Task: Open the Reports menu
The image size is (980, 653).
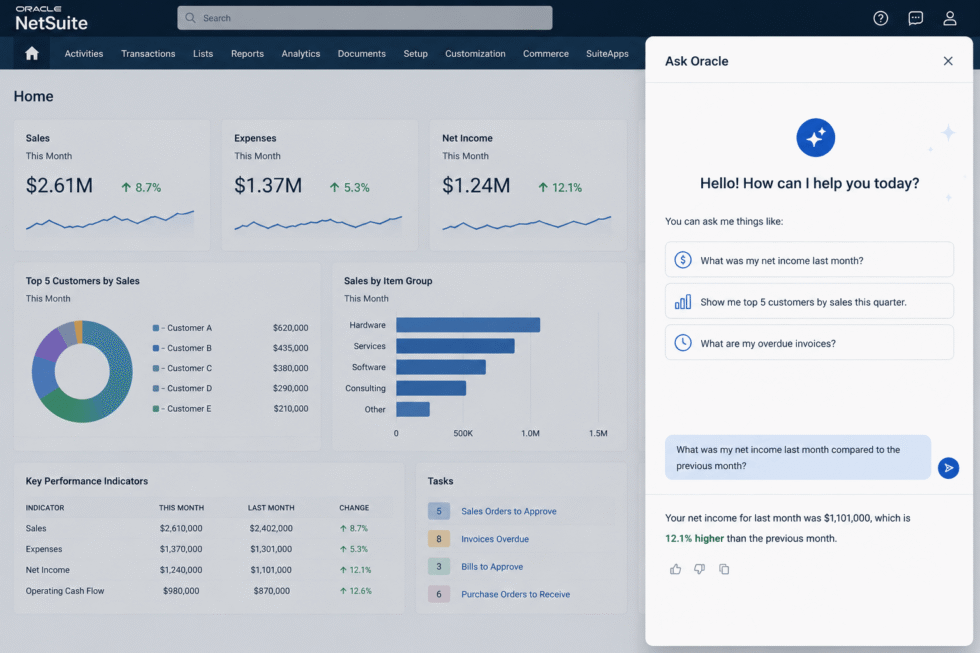Action: (x=248, y=54)
